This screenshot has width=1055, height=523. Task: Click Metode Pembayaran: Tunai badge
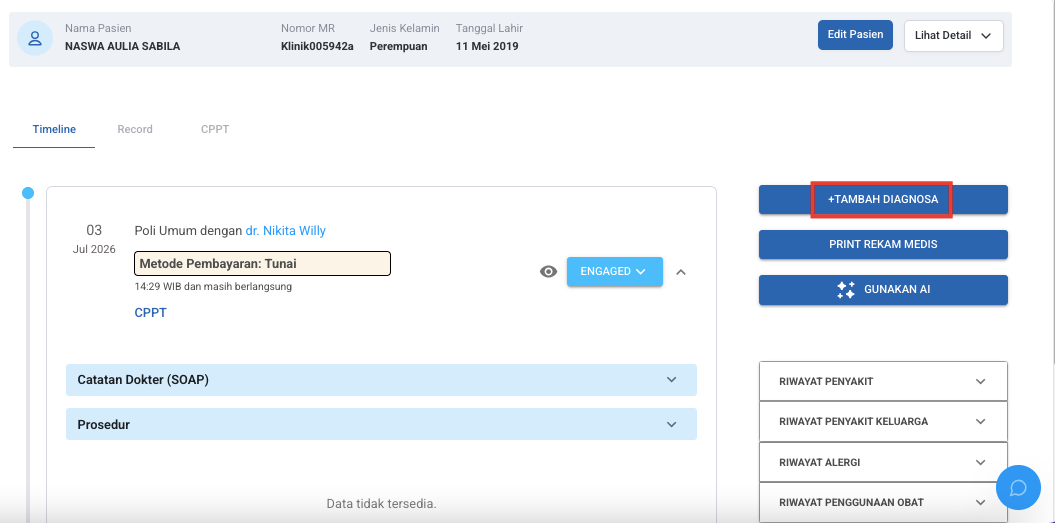point(262,263)
